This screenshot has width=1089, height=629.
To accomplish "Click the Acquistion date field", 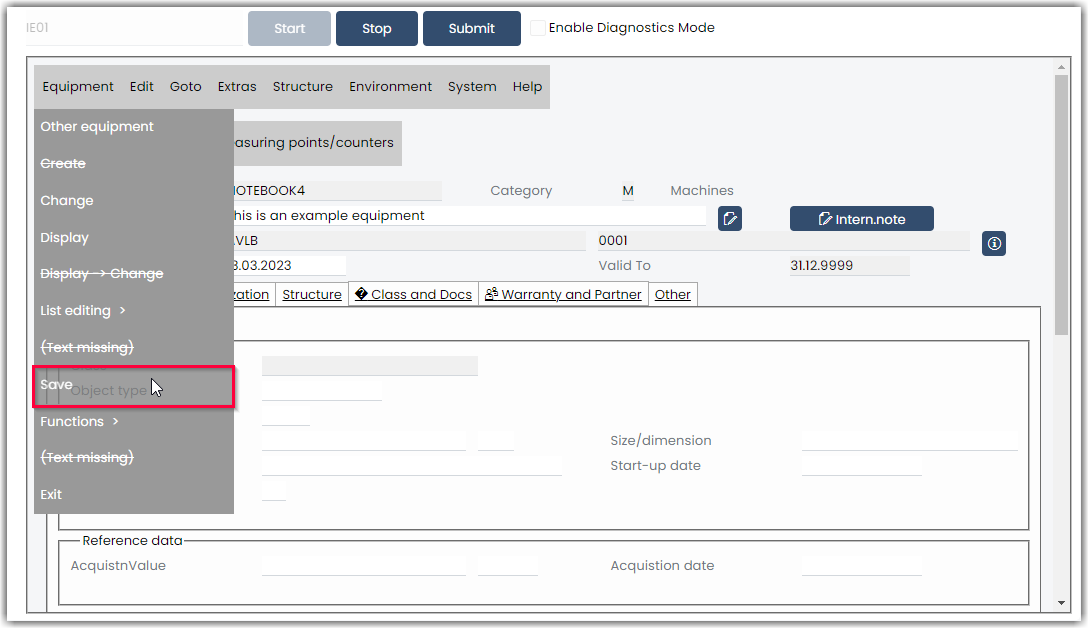I will tap(861, 565).
